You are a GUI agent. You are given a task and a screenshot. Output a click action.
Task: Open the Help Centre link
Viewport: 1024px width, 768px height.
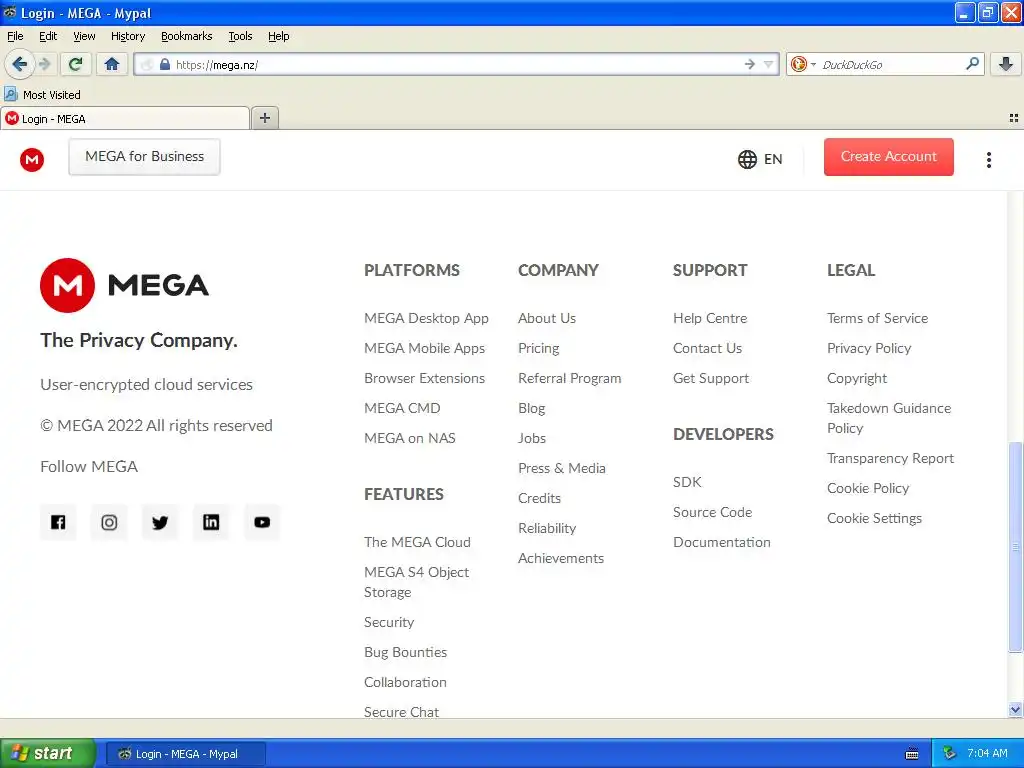710,318
